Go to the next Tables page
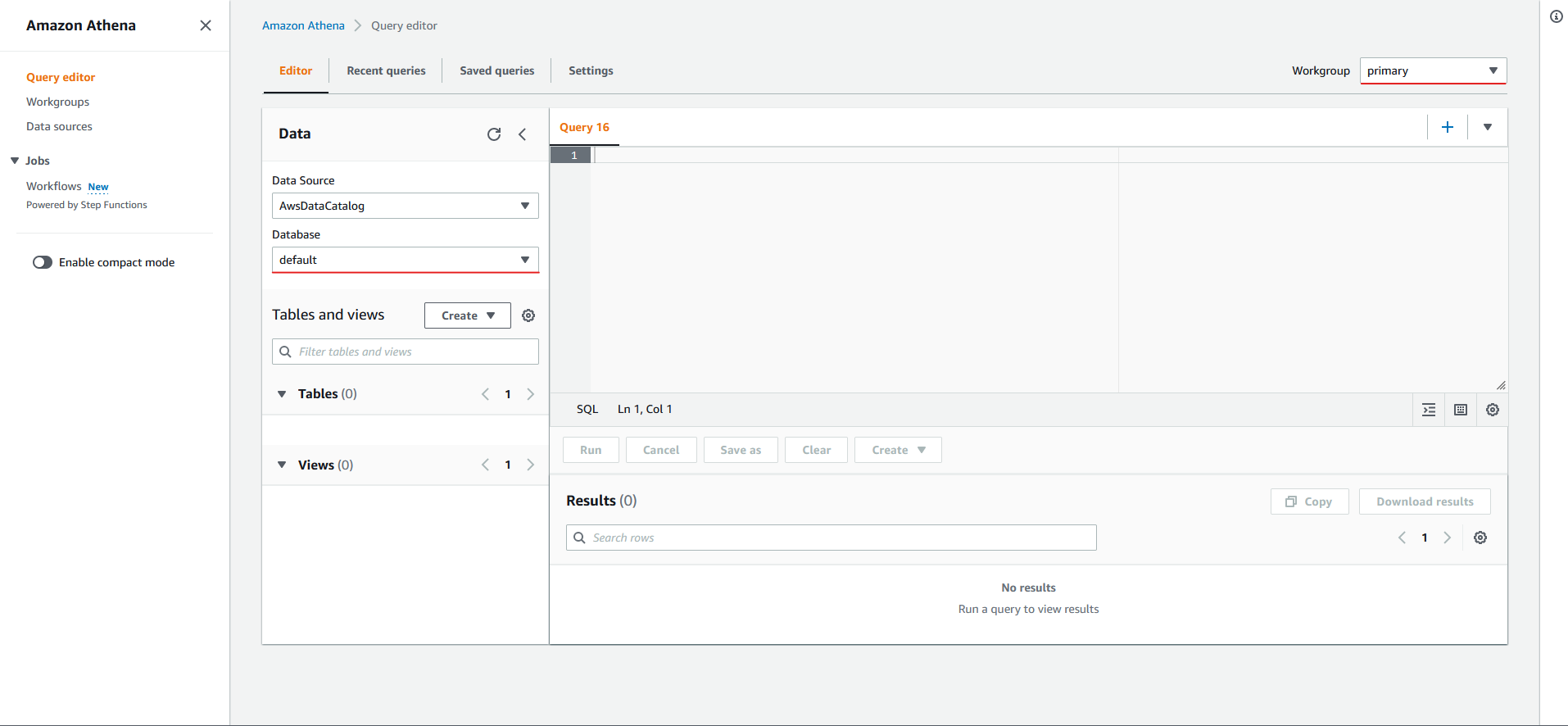Screen dimensions: 1568x726 531,394
